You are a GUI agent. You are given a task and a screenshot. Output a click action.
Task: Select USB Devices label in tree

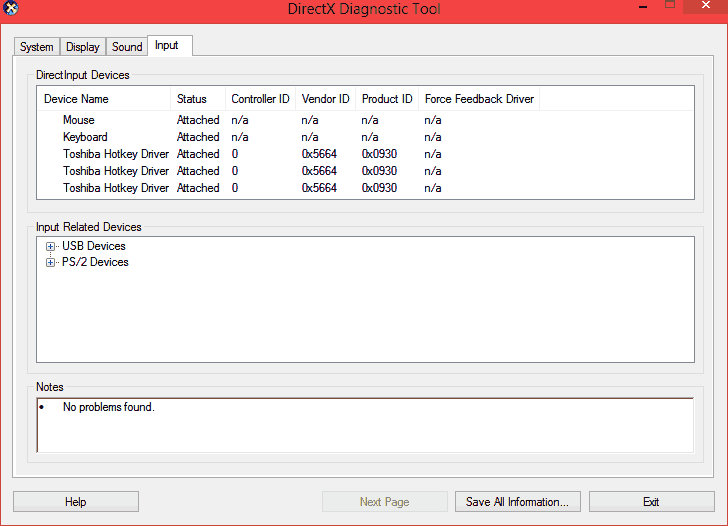click(94, 246)
